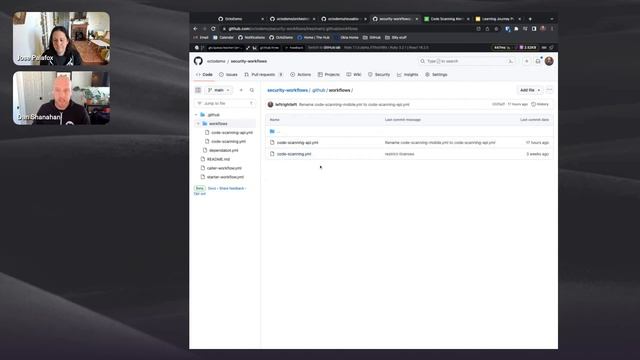Viewport: 640px width, 360px height.
Task: Click the search icon in file tree header
Action: pyautogui.click(x=252, y=90)
